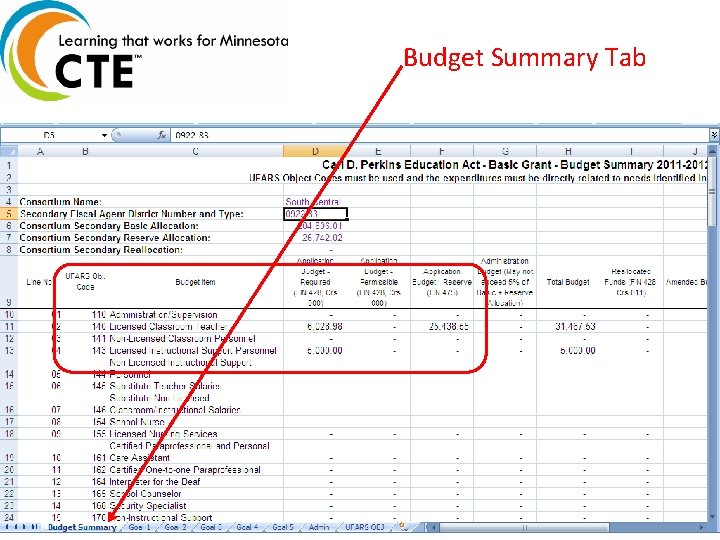Click '145 Substitute Teacher Salaries' cell
Screen dimensions: 720x540
click(165, 386)
